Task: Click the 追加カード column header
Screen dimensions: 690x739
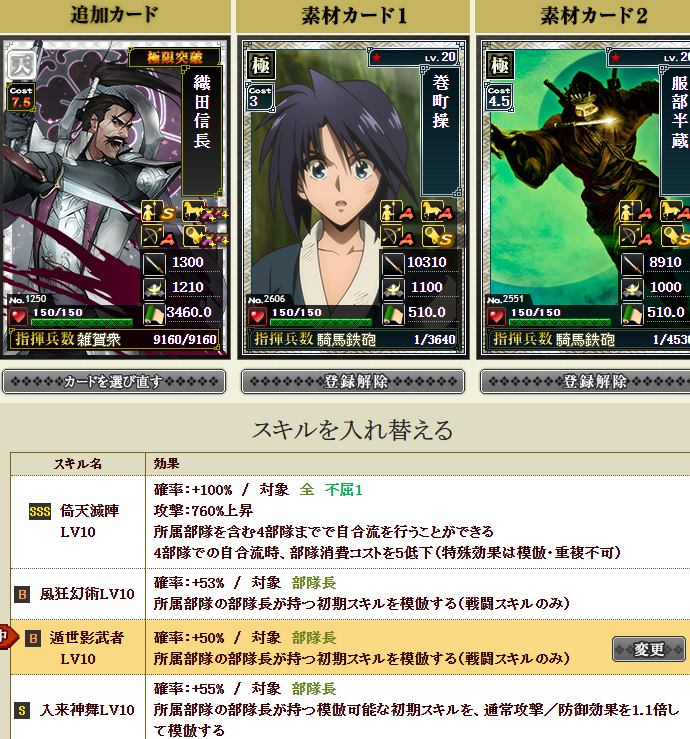Action: coord(115,15)
